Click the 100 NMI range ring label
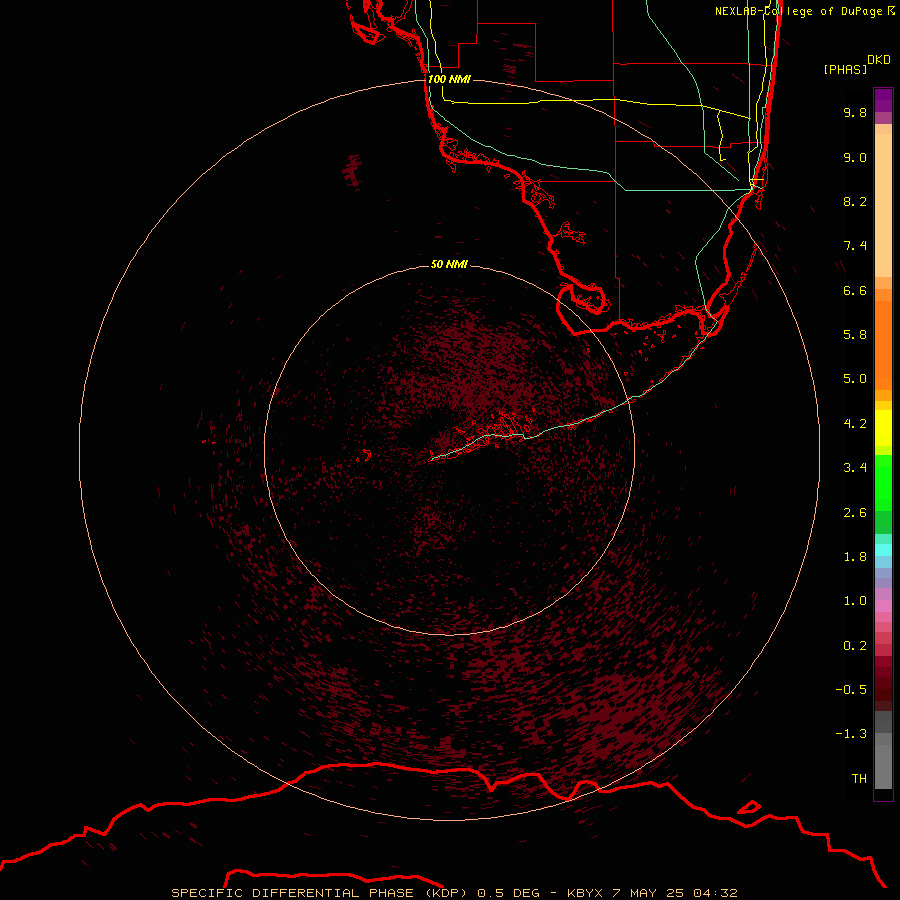Viewport: 900px width, 900px height. click(449, 79)
